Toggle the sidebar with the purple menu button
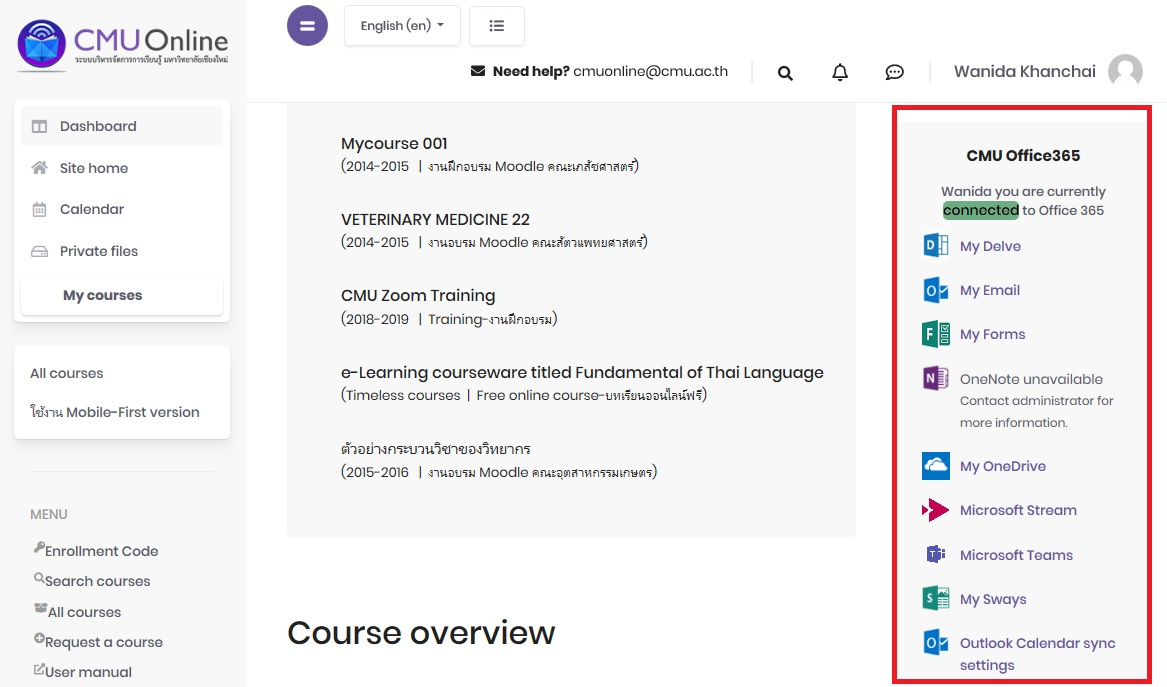The height and width of the screenshot is (687, 1167). point(307,25)
